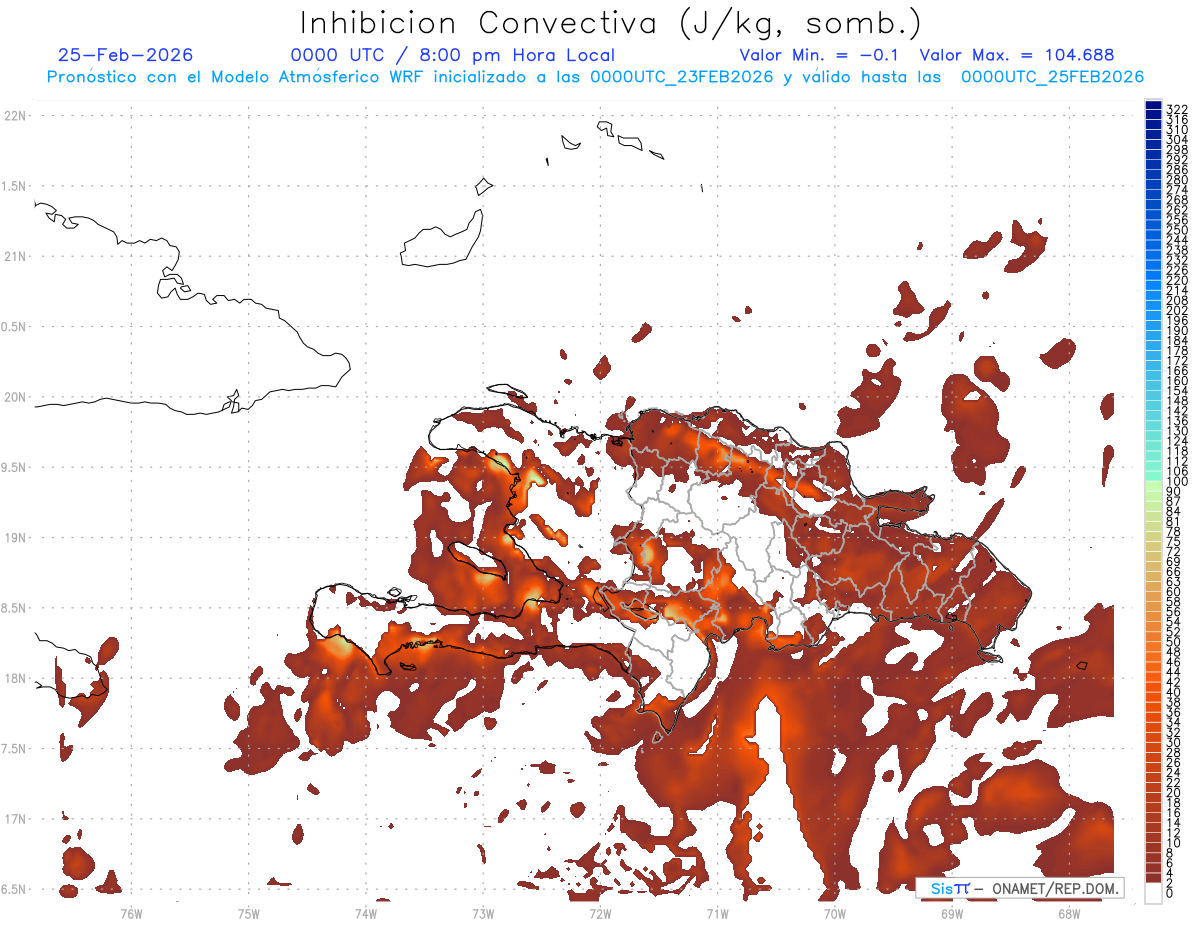Click the white swatch at the colorbar bottom

tap(1153, 893)
